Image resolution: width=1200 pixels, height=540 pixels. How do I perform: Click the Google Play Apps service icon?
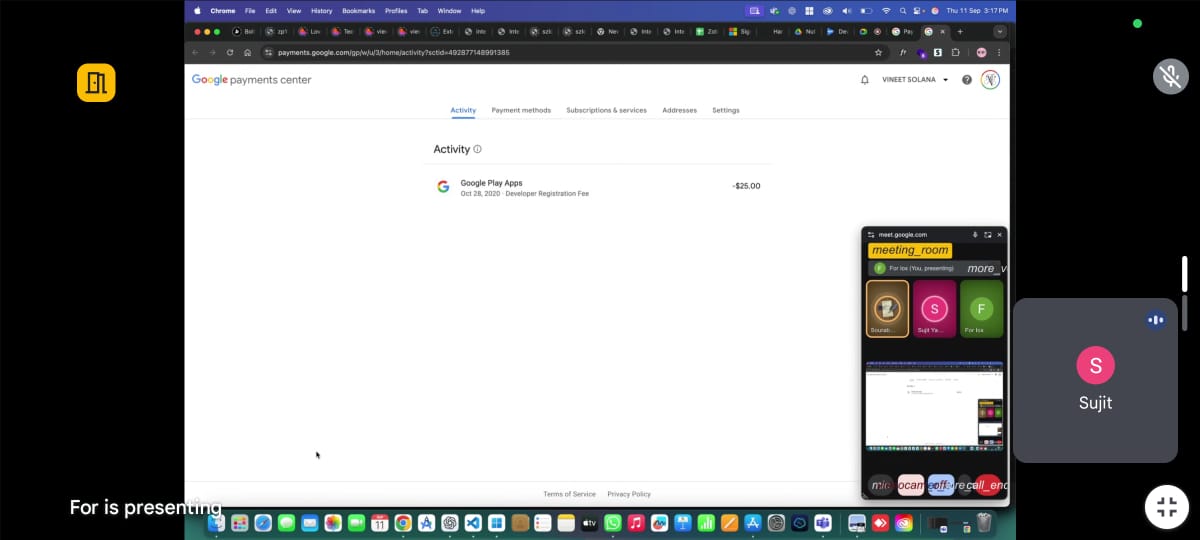[x=443, y=187]
